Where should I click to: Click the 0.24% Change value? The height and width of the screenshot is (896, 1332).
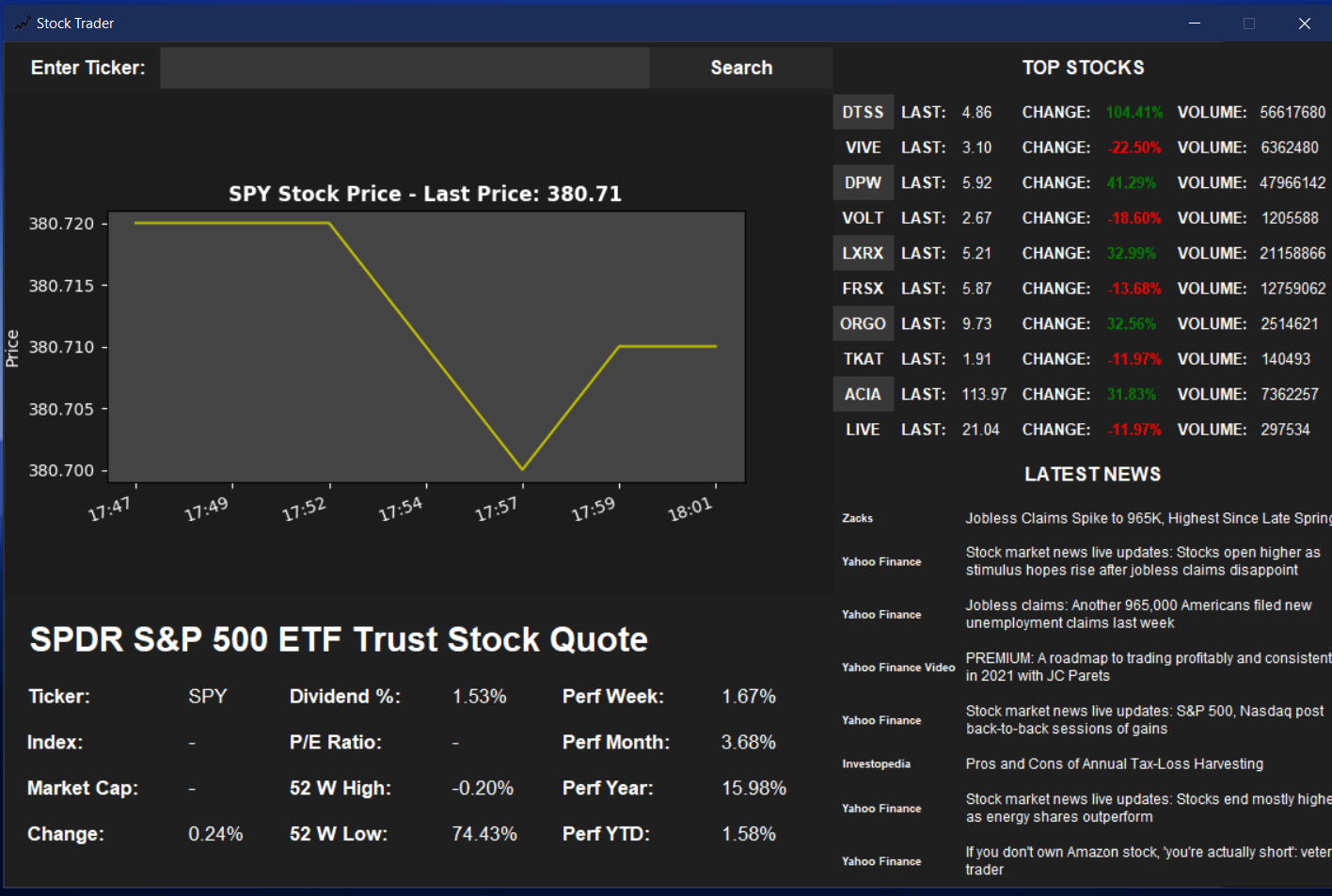click(215, 834)
